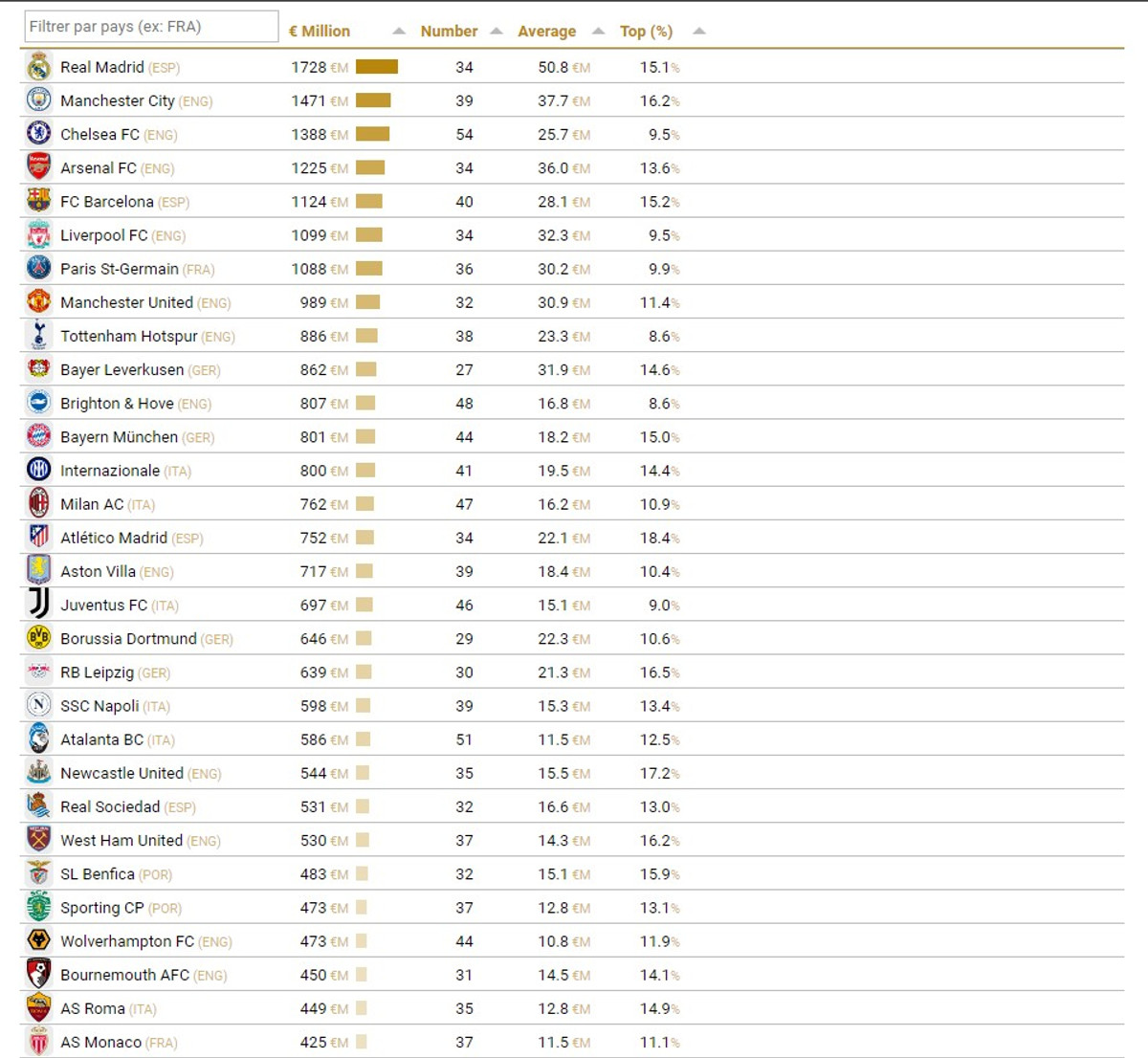
Task: Click the Tottenham Hotspur crest icon
Action: click(x=38, y=336)
